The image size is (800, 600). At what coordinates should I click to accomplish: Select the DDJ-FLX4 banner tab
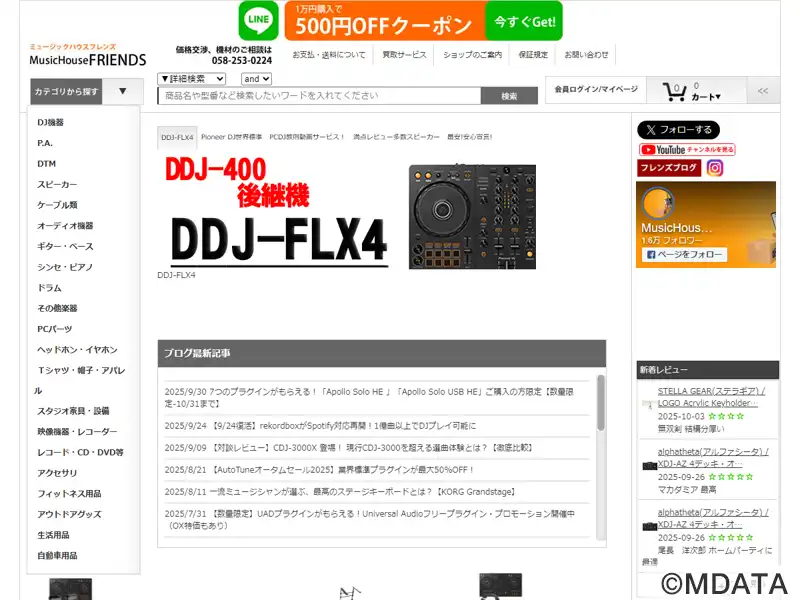(x=177, y=137)
